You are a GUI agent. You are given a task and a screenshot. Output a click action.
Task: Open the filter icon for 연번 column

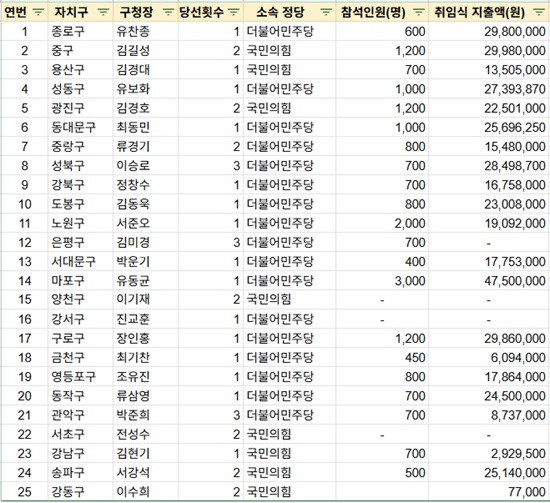(x=38, y=13)
